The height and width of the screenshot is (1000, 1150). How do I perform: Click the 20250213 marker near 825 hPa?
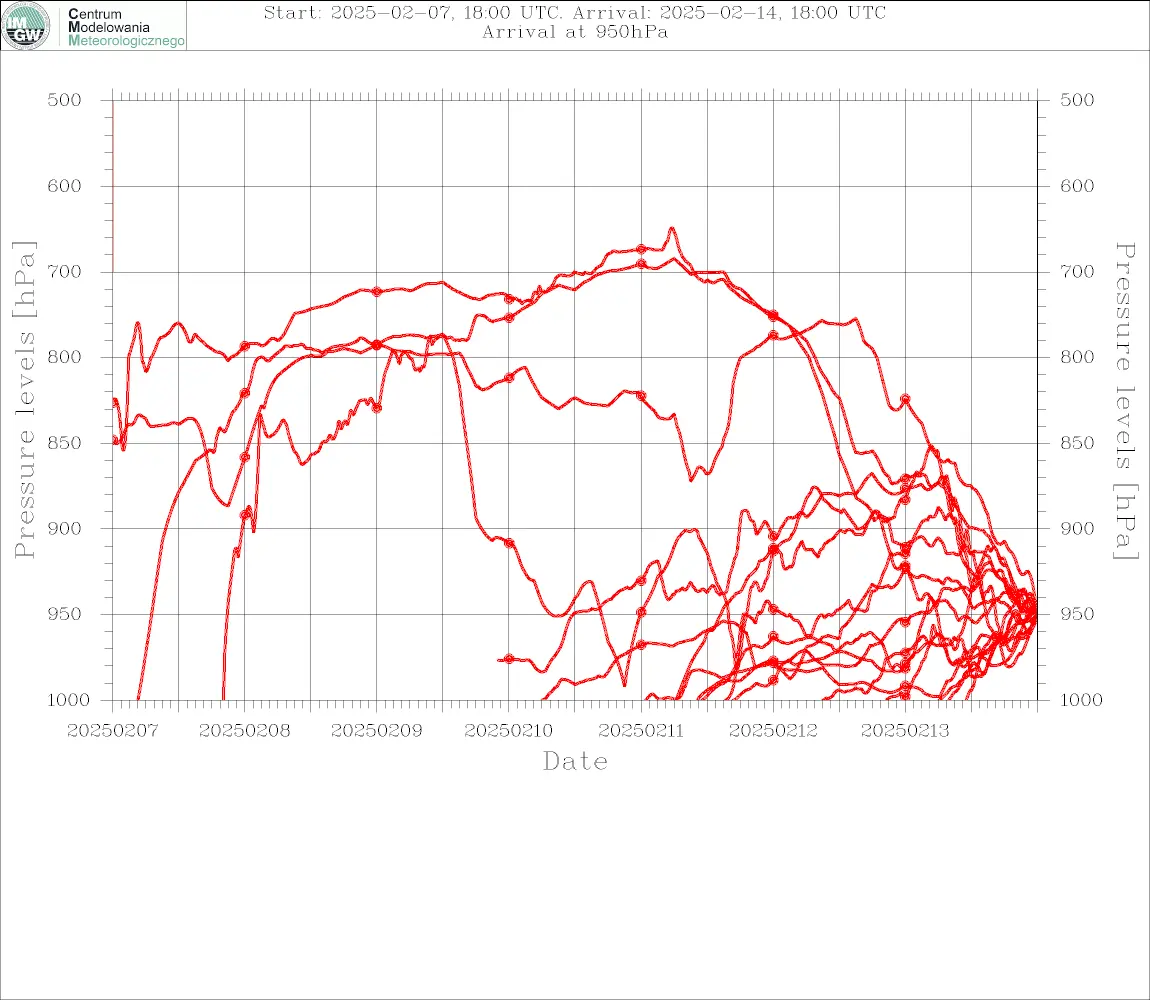tap(905, 399)
